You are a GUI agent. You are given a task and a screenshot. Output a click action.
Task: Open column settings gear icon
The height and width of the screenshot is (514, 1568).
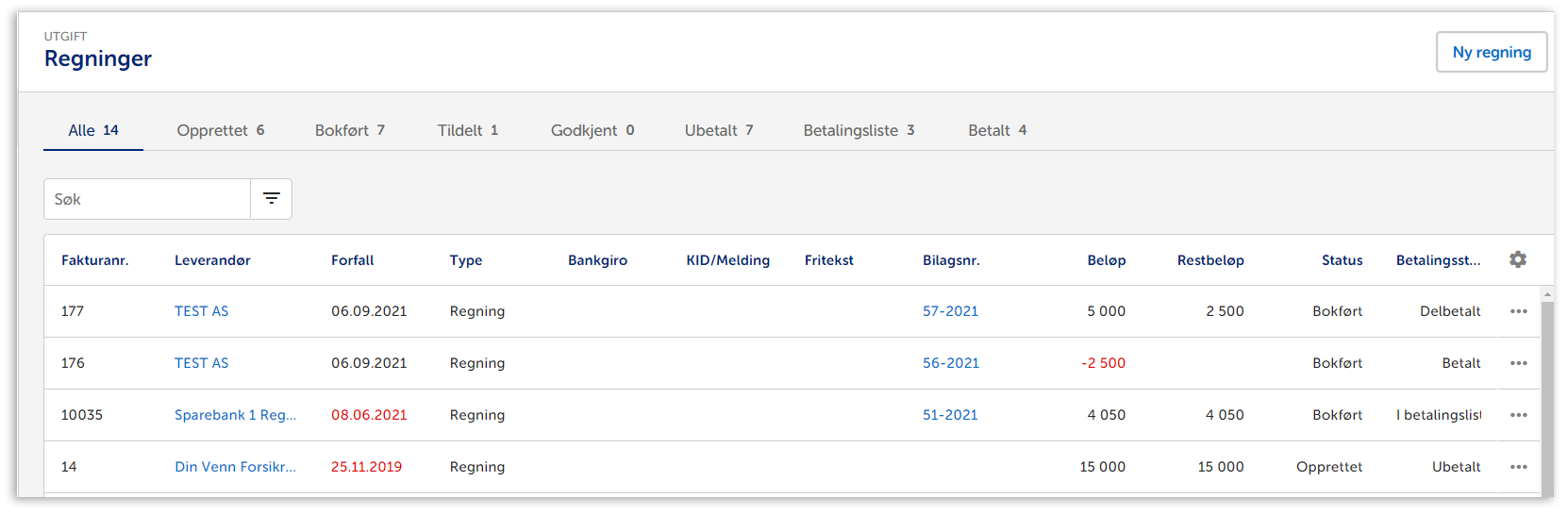click(x=1517, y=259)
